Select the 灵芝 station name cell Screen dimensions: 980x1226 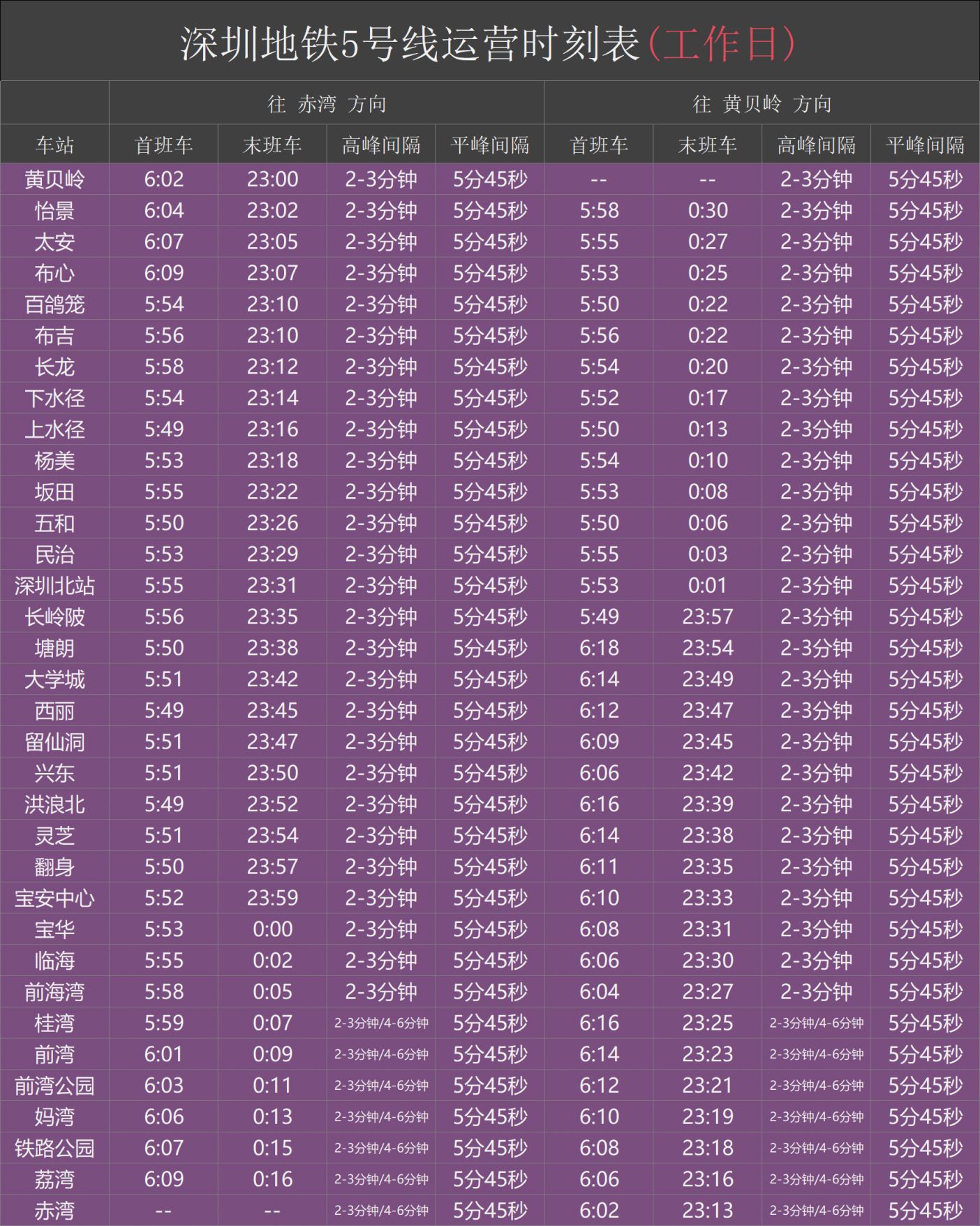pyautogui.click(x=54, y=836)
